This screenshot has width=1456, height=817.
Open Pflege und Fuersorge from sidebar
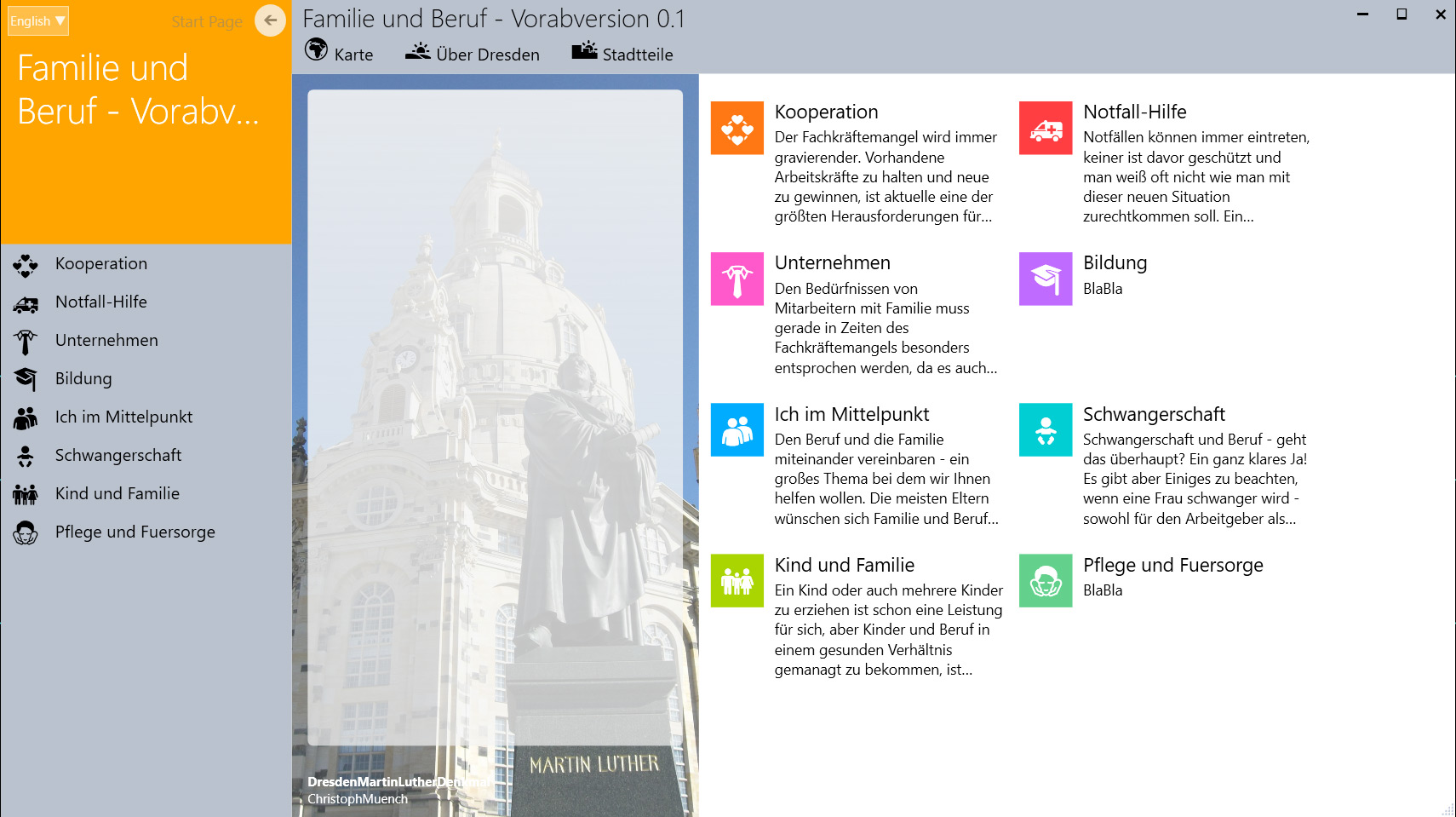pyautogui.click(x=135, y=532)
